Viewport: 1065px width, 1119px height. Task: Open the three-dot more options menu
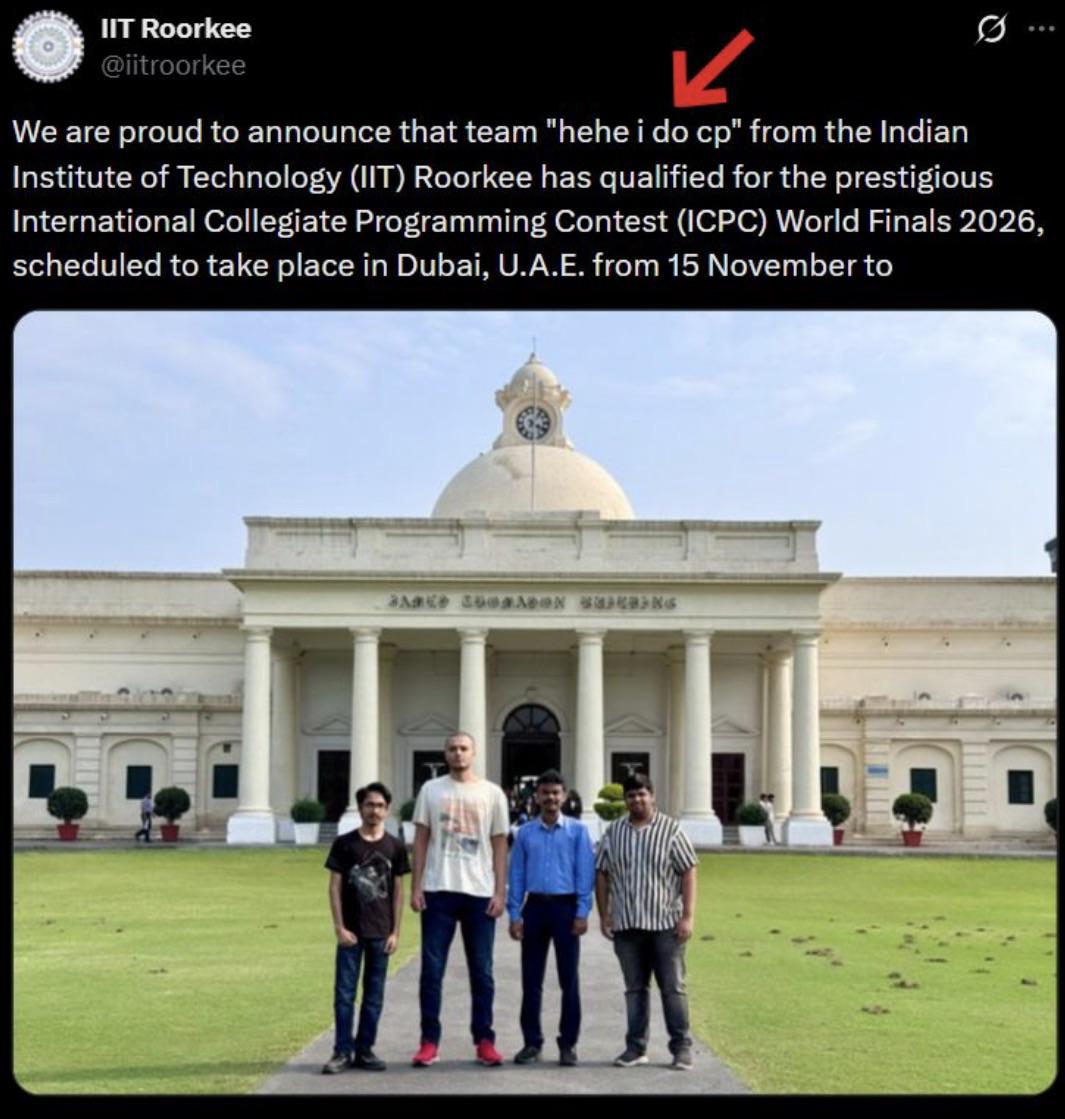tap(1041, 29)
